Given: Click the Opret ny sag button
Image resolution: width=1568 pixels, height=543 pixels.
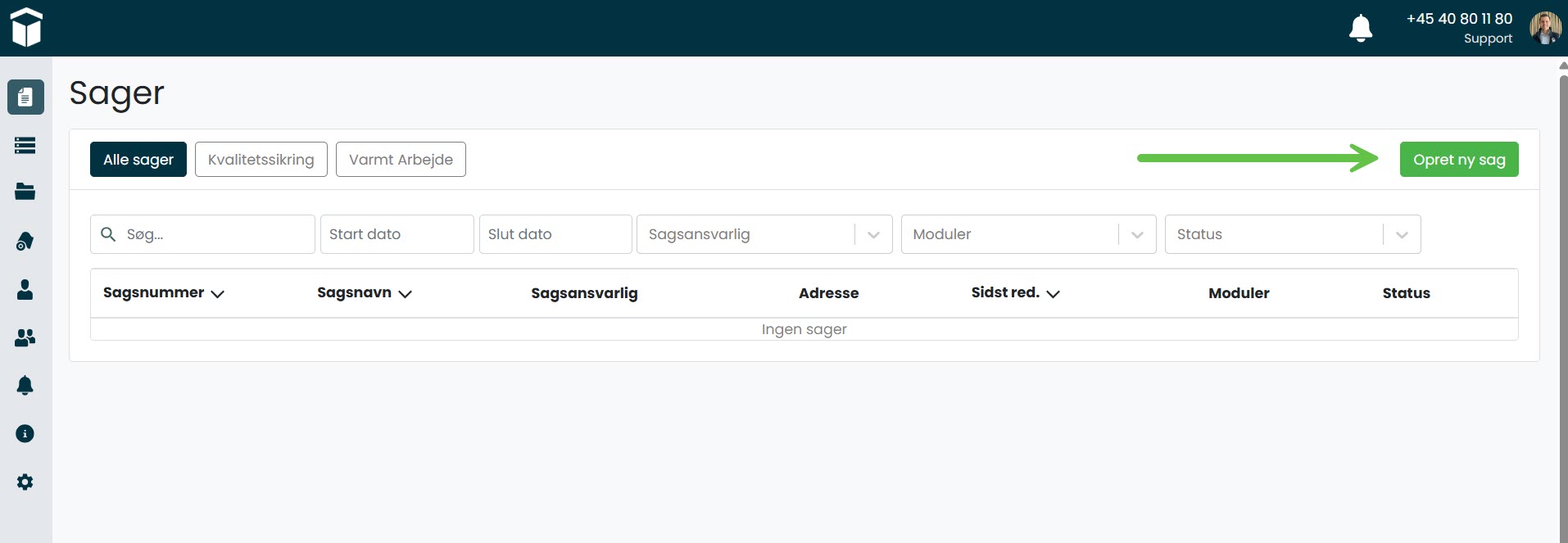Looking at the screenshot, I should 1458,160.
